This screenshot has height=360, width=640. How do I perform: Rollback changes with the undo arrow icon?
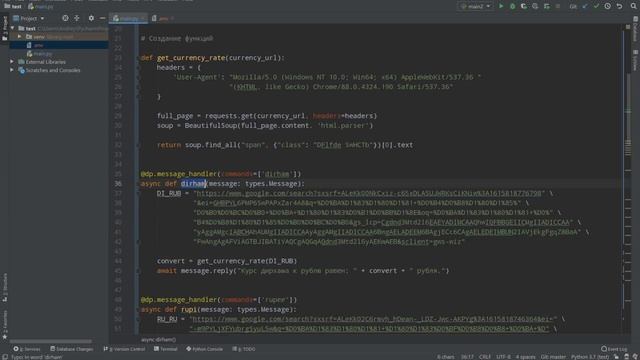[x=619, y=6]
